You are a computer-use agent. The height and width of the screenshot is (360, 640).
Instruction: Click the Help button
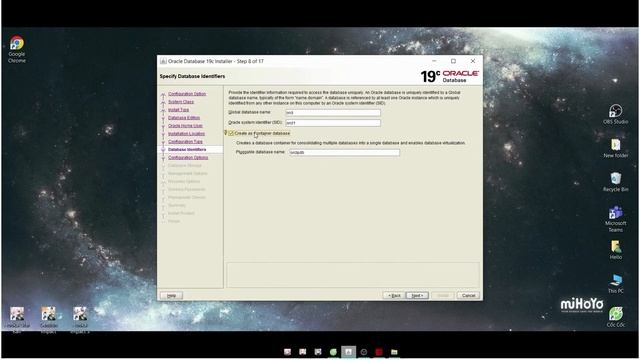(x=171, y=296)
